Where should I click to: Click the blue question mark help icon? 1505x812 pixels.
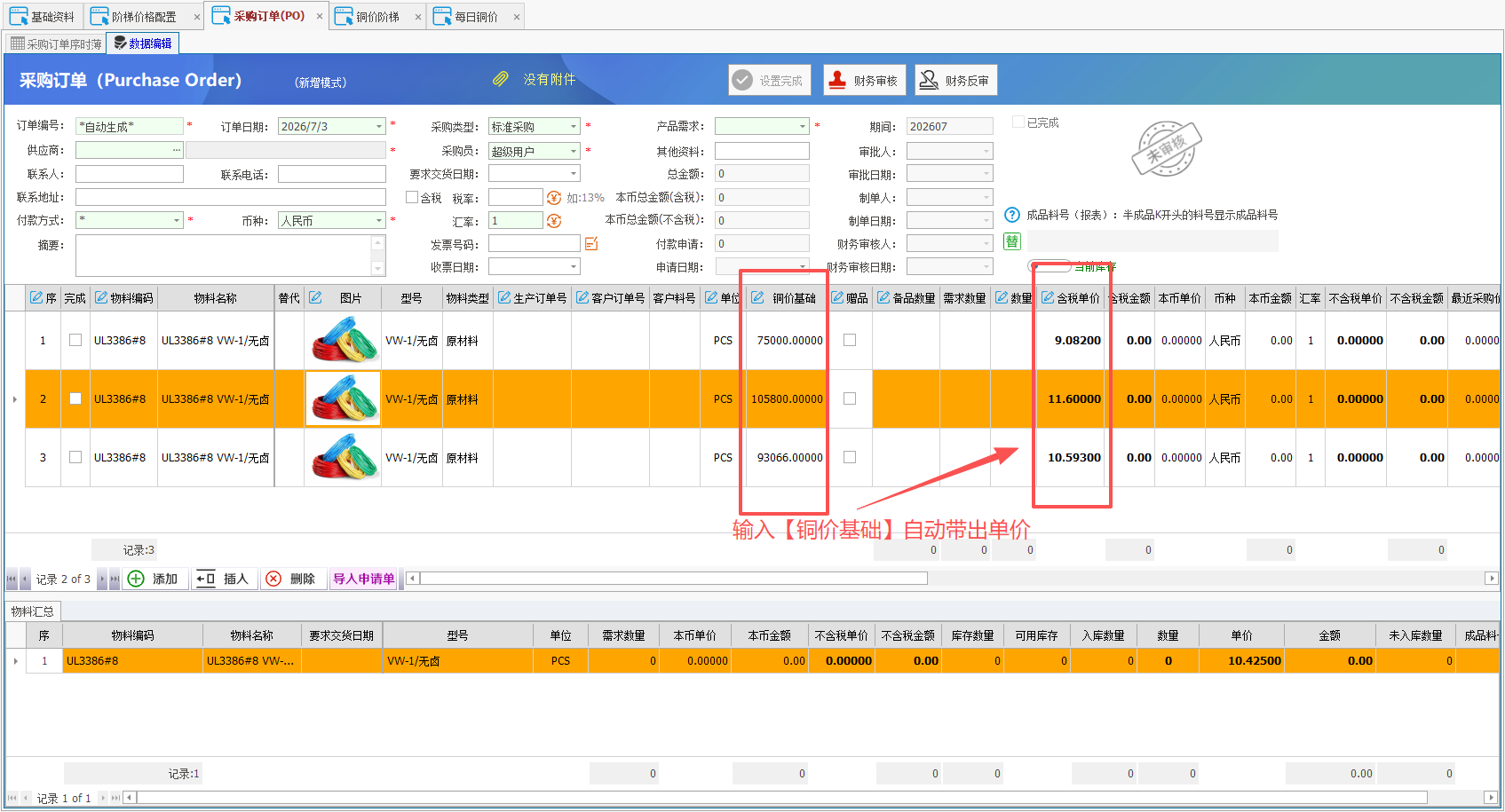1012,215
